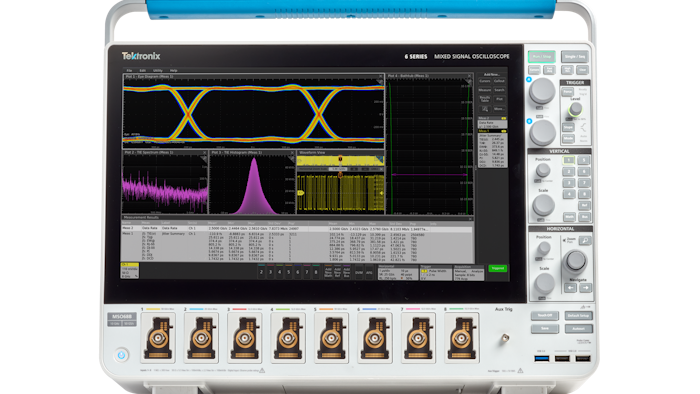Tap the AFG button on settings bar
This screenshot has height=394, width=700.
click(369, 272)
